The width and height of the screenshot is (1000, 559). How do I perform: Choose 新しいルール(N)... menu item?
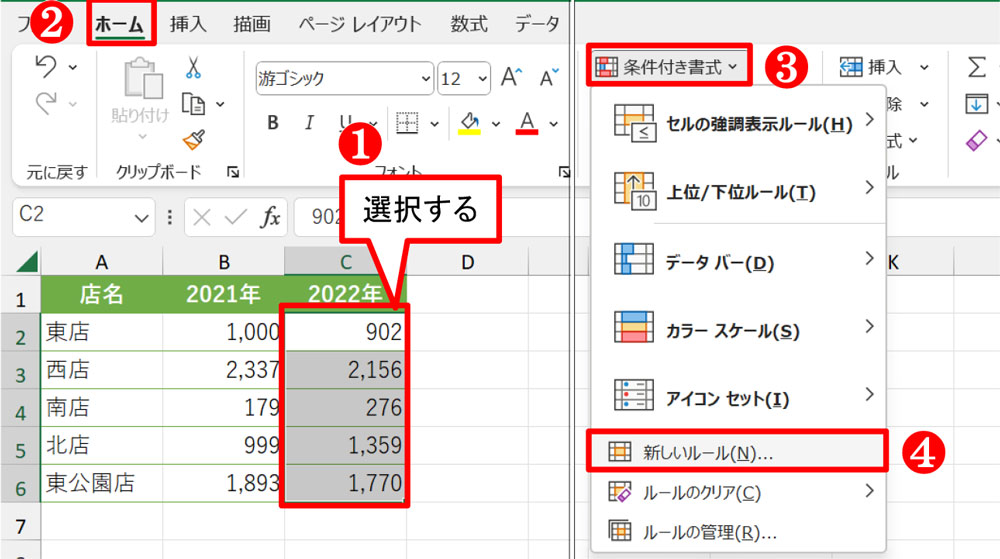pyautogui.click(x=737, y=452)
